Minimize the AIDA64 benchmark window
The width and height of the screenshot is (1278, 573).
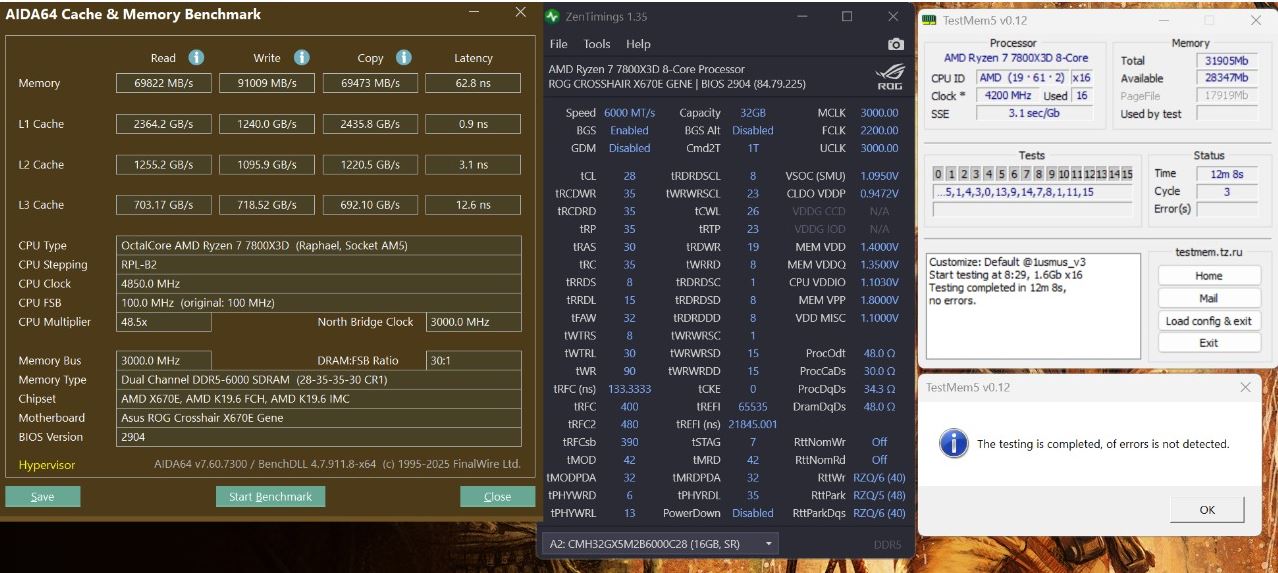coord(476,12)
